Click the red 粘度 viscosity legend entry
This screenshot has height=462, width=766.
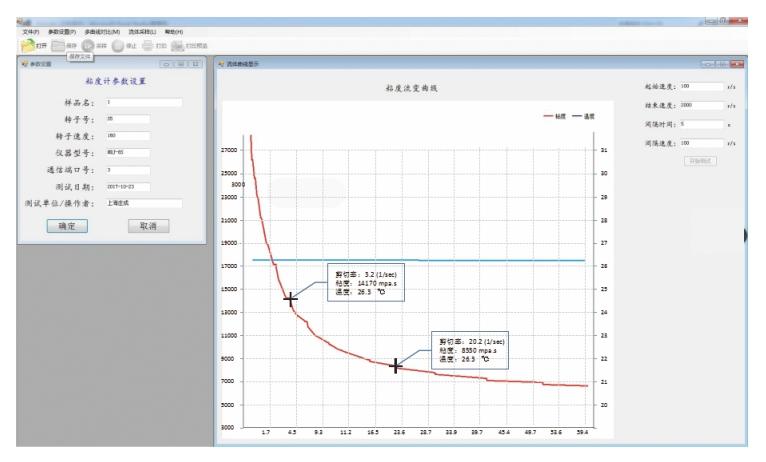click(554, 116)
